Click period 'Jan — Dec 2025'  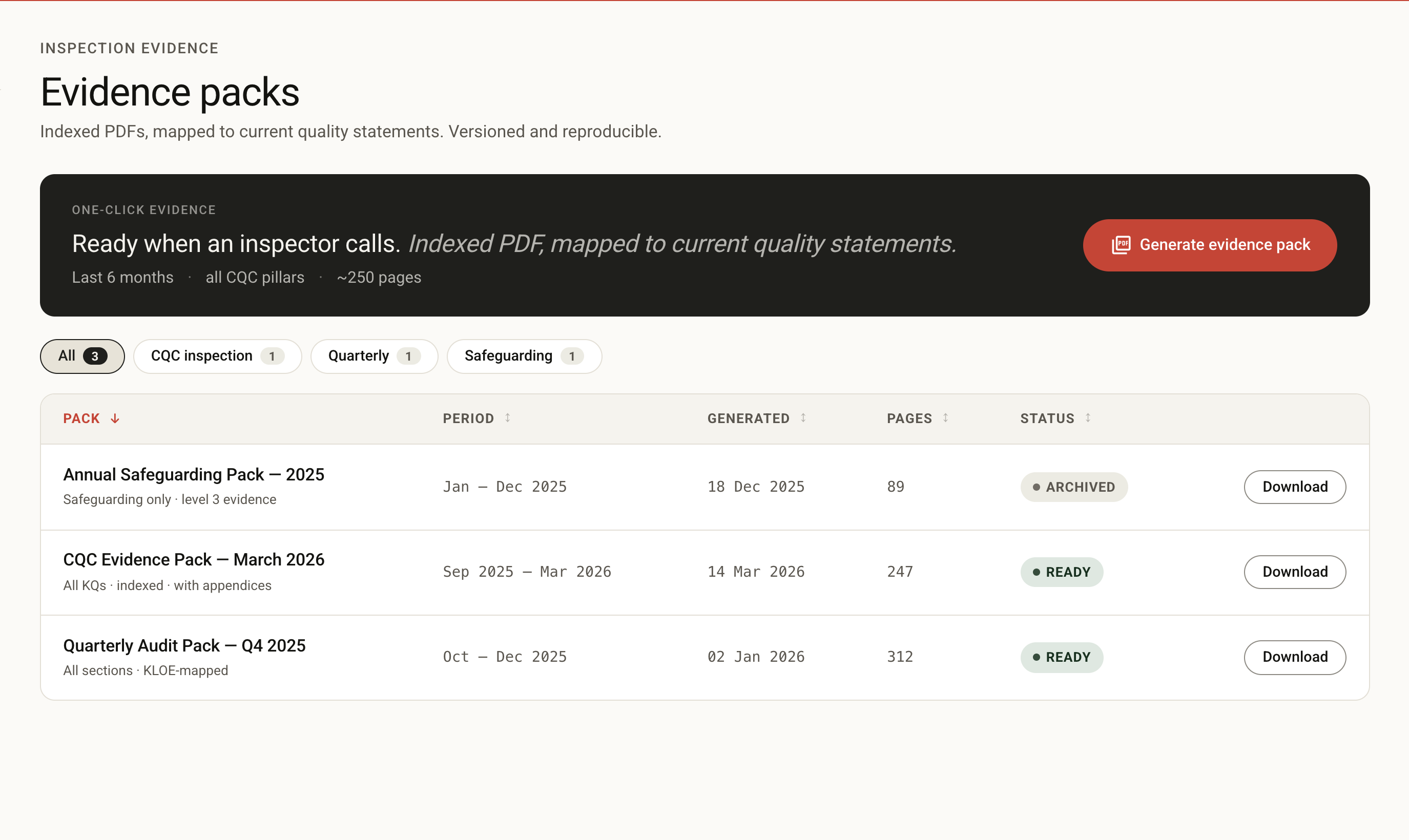coord(504,487)
